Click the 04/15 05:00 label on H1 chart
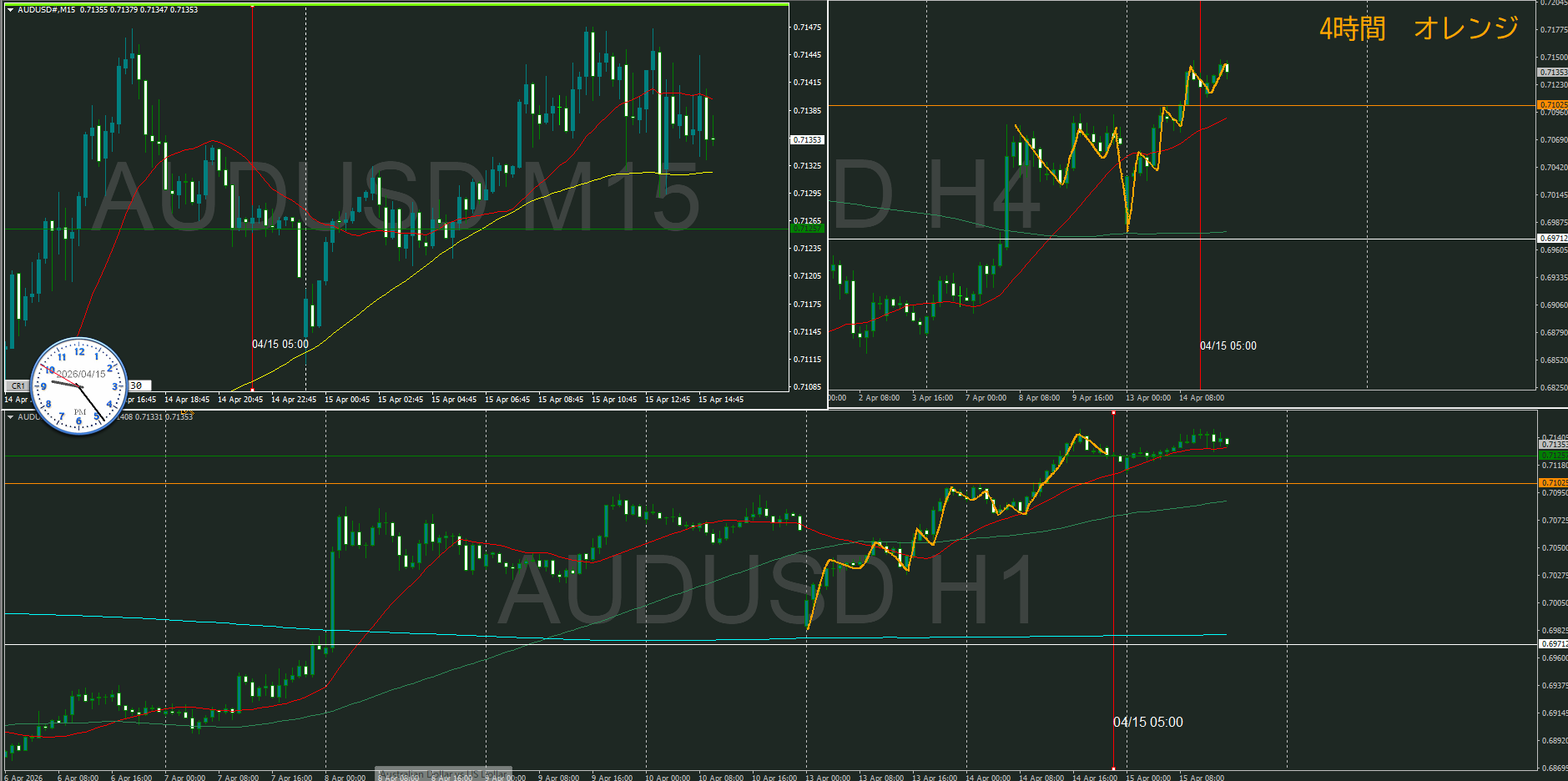This screenshot has width=1568, height=781. pyautogui.click(x=1147, y=722)
